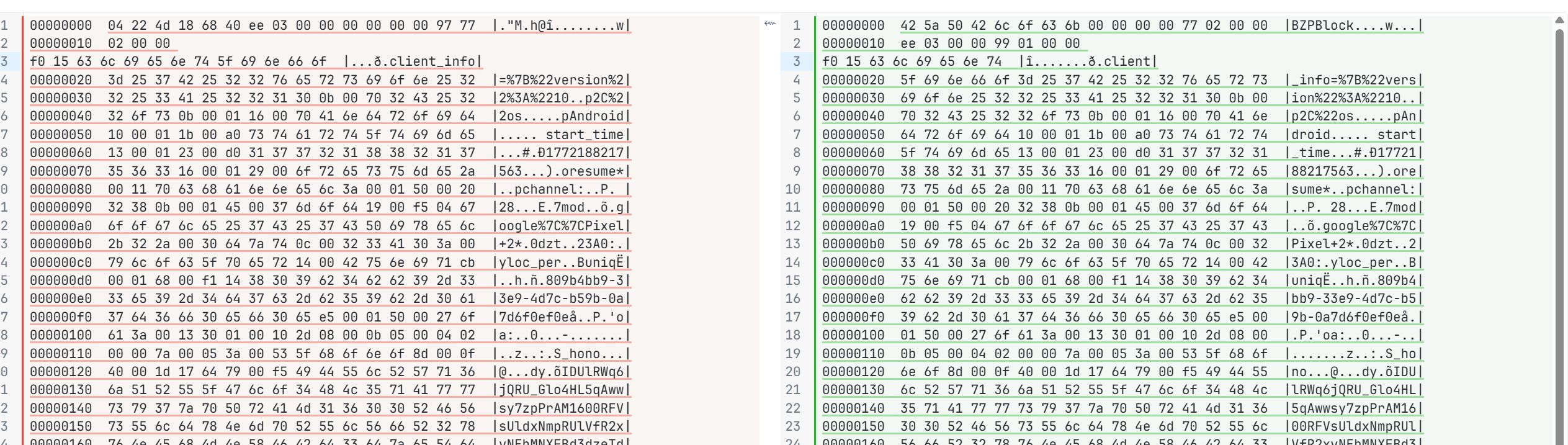
Task: Click the vertical scrollbar thumb
Action: pos(1559,236)
